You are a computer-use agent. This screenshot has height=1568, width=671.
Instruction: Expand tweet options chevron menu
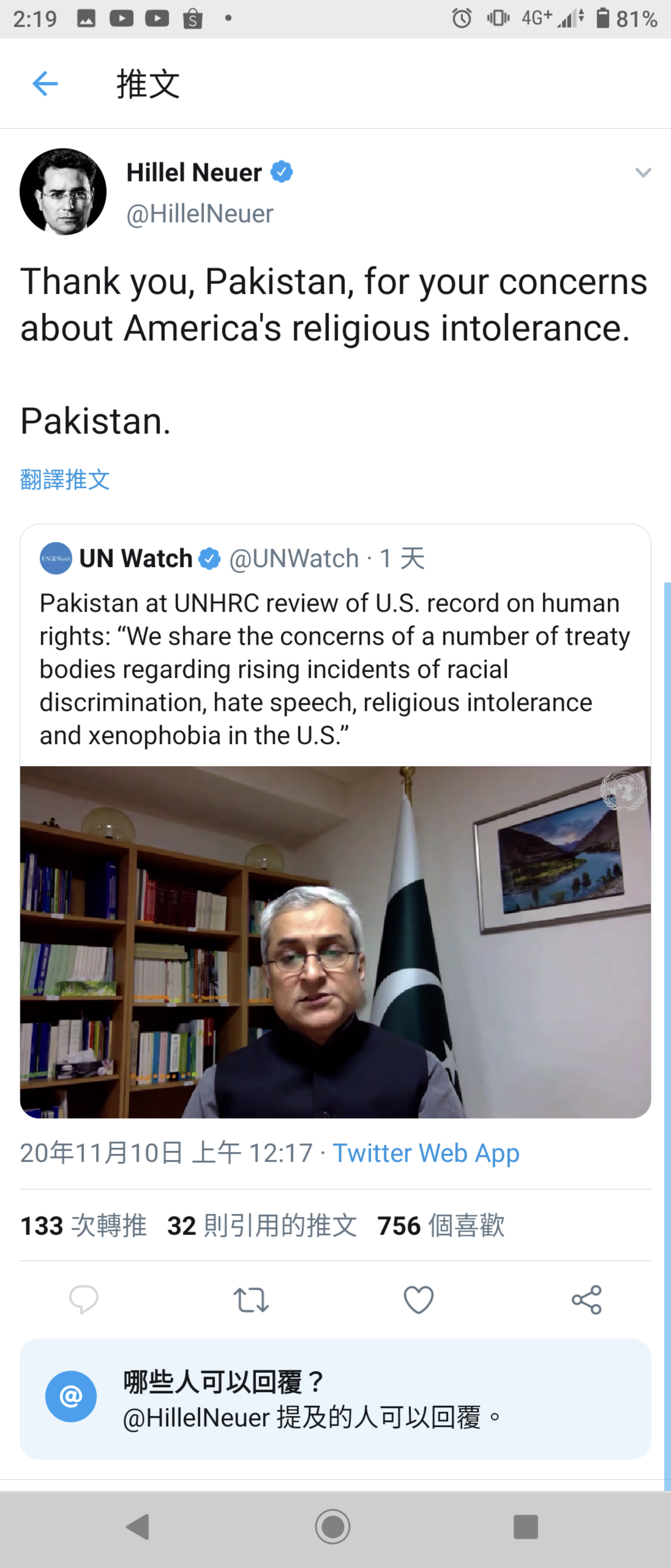(x=643, y=173)
